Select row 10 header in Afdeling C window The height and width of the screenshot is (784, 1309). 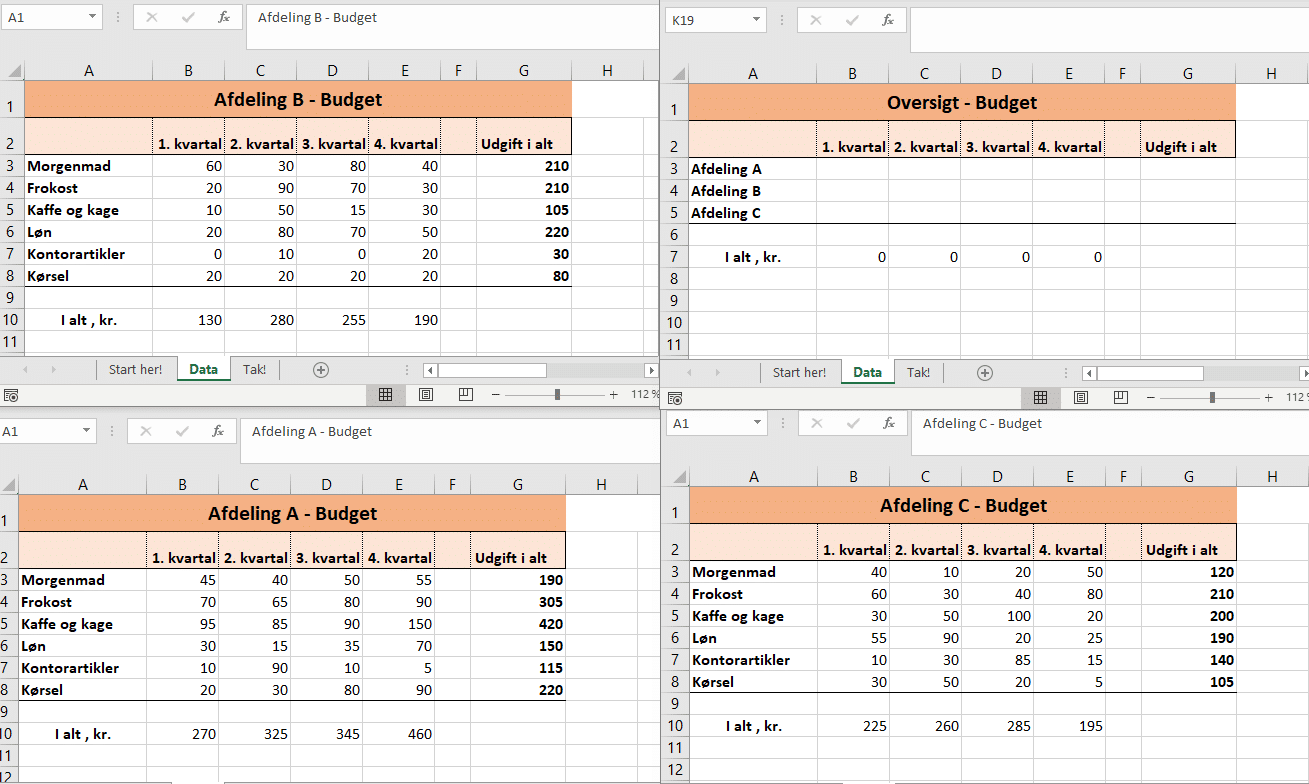675,726
